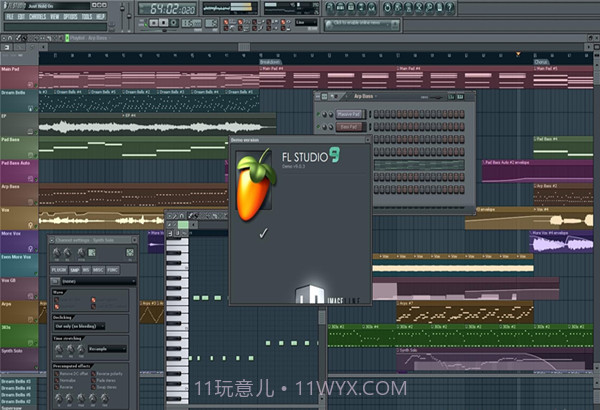Open the green playlist options menu icon
Screen dimensions: 600x410
pyautogui.click(x=67, y=38)
